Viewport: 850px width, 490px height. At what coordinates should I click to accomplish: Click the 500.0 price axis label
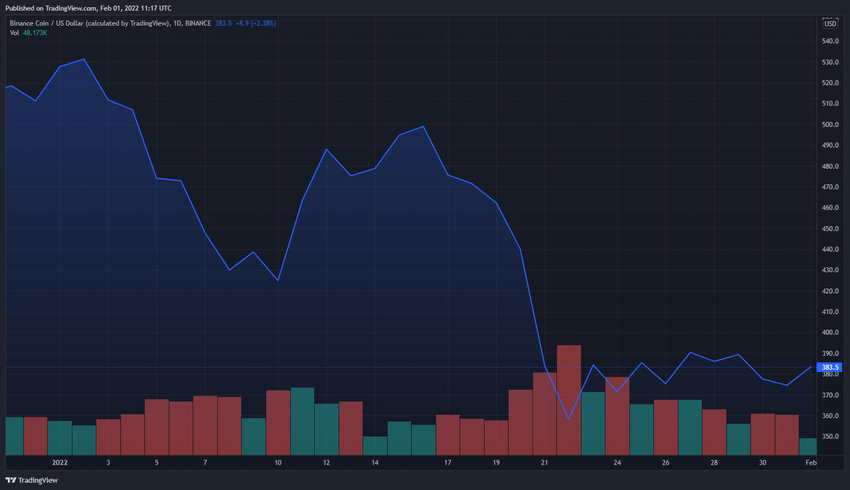pyautogui.click(x=830, y=125)
